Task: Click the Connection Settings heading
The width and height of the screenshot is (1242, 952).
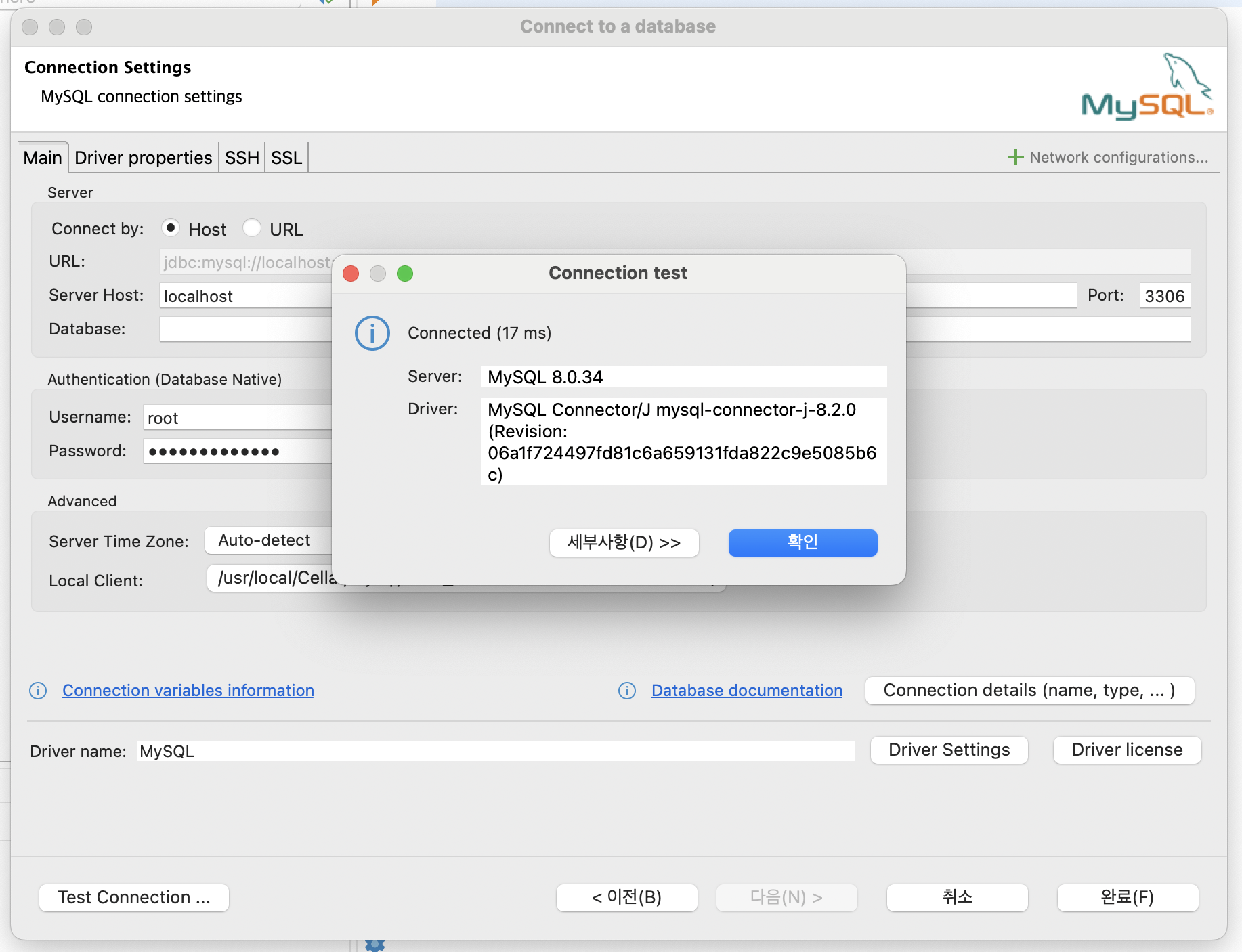Action: pos(108,68)
